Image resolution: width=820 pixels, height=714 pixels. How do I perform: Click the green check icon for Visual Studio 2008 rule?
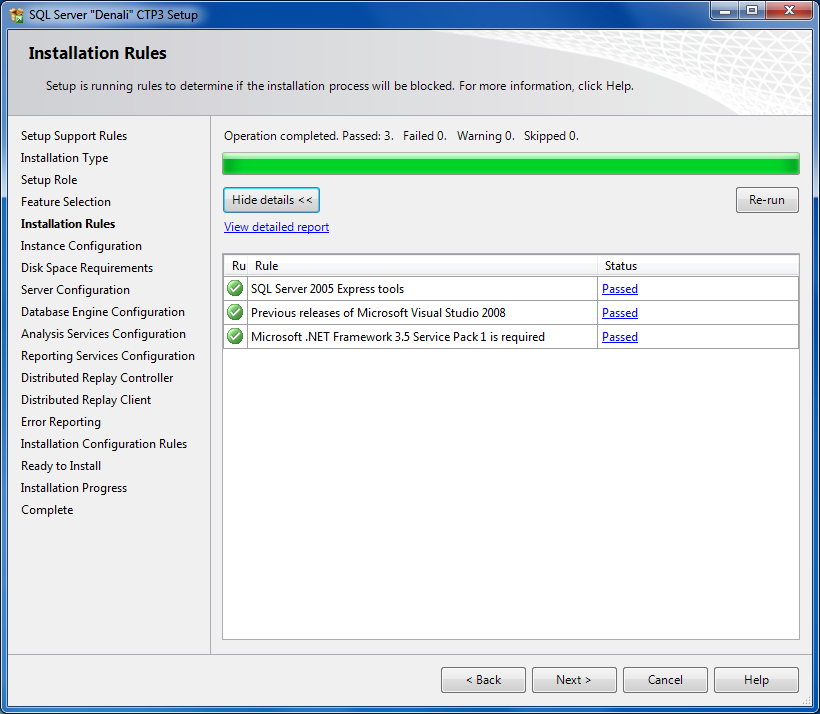[235, 312]
